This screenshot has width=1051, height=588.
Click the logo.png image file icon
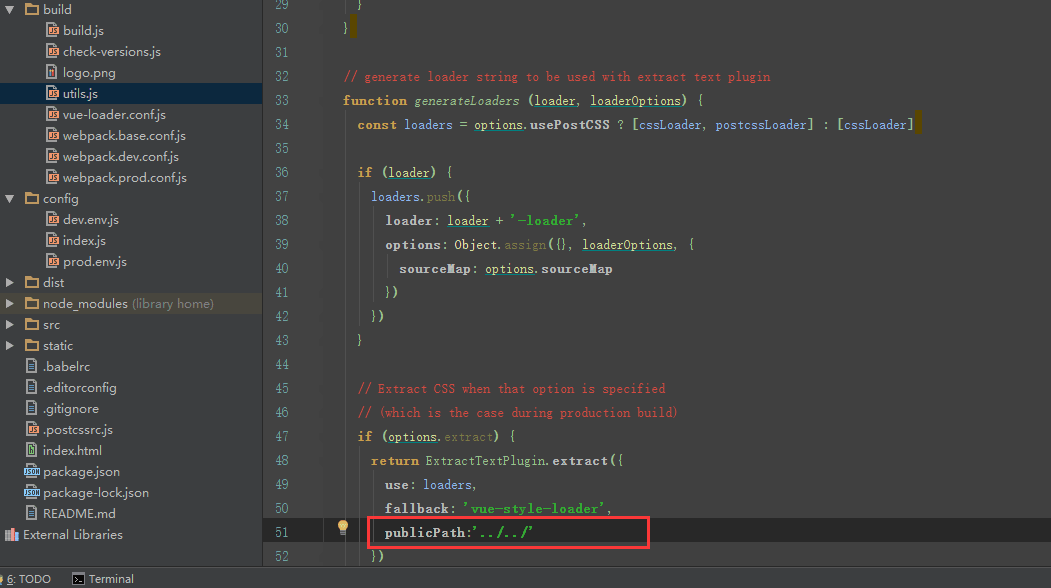tap(53, 72)
